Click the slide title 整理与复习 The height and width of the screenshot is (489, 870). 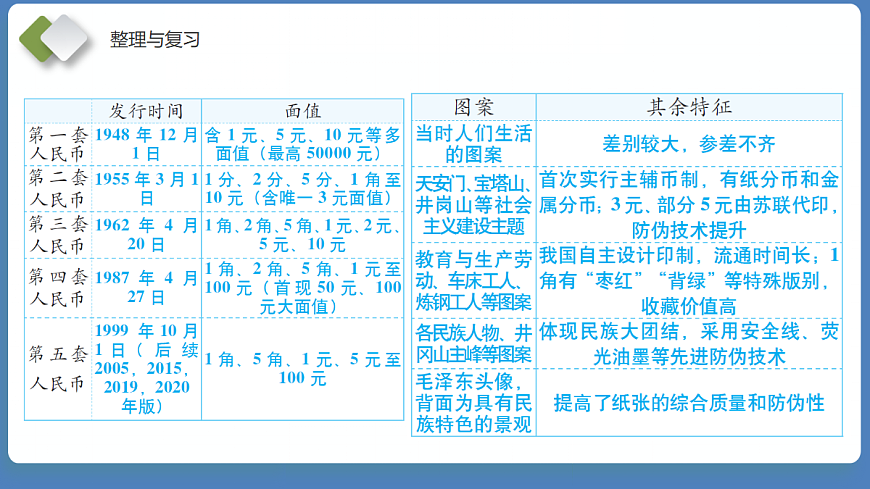click(155, 39)
